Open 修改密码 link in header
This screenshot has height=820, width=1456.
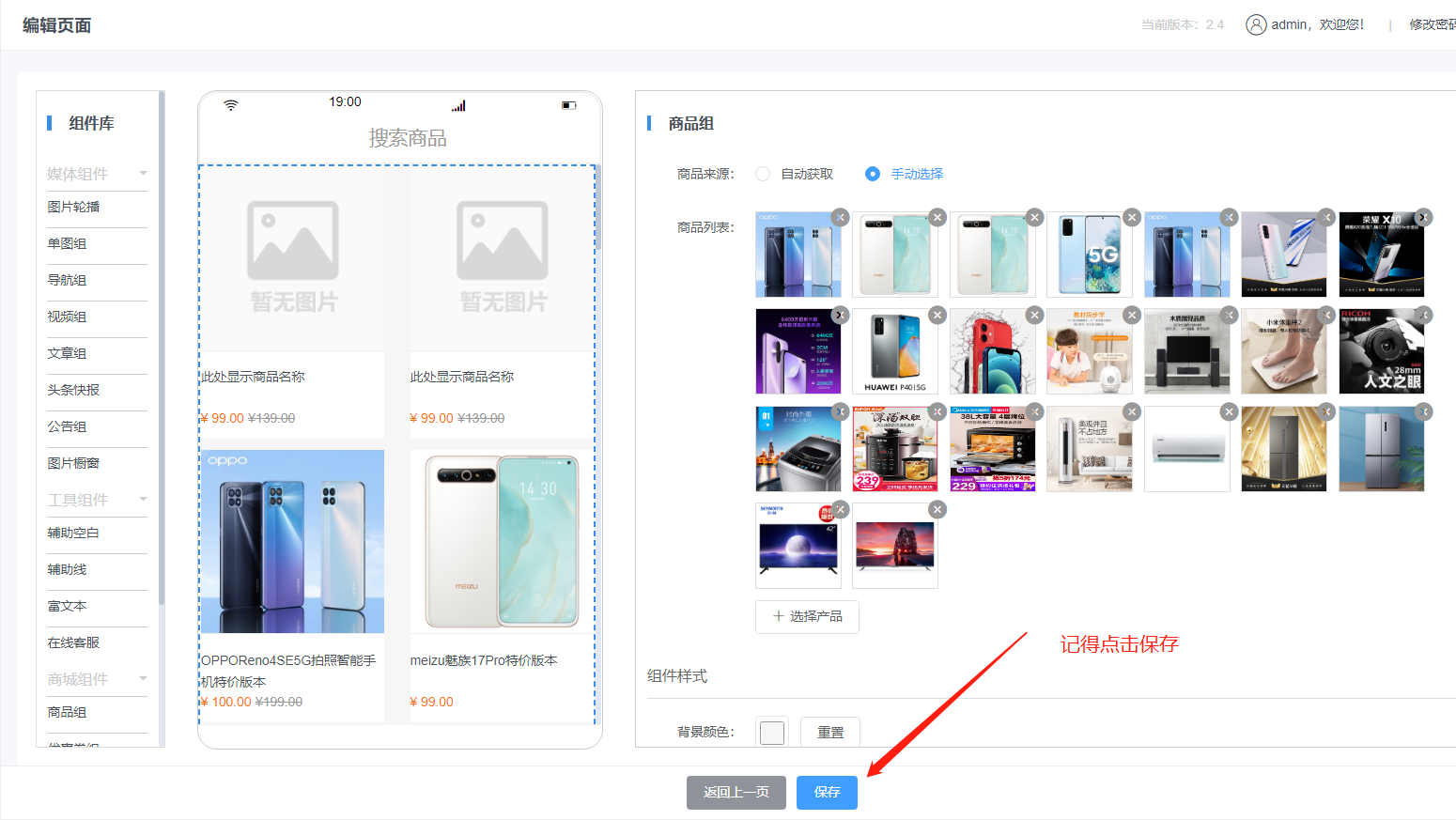pos(1432,24)
